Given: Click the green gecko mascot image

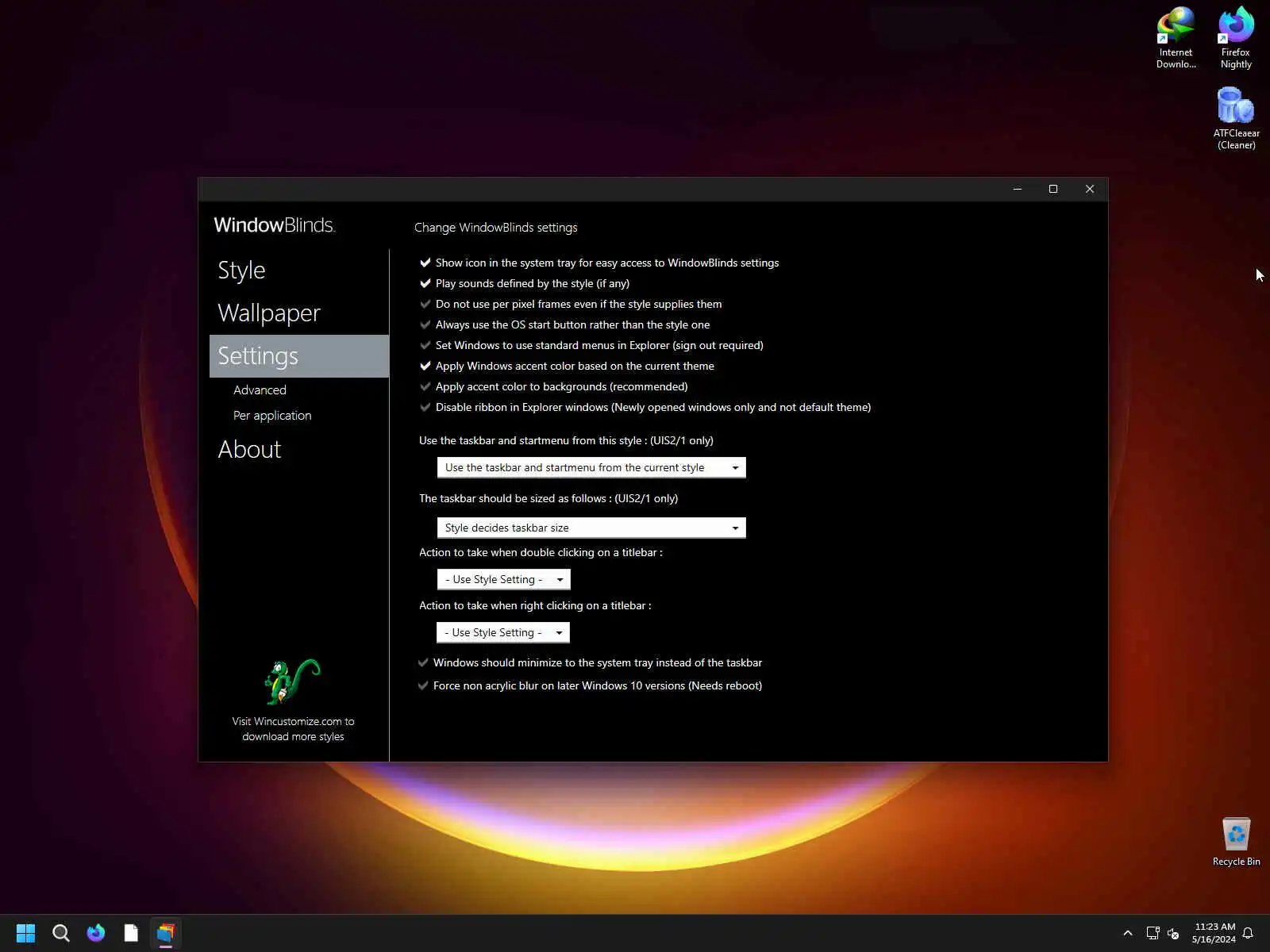Looking at the screenshot, I should [292, 681].
